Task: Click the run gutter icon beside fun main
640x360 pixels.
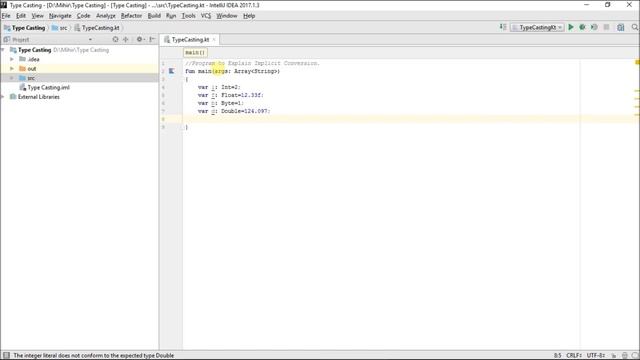Action: 171,71
